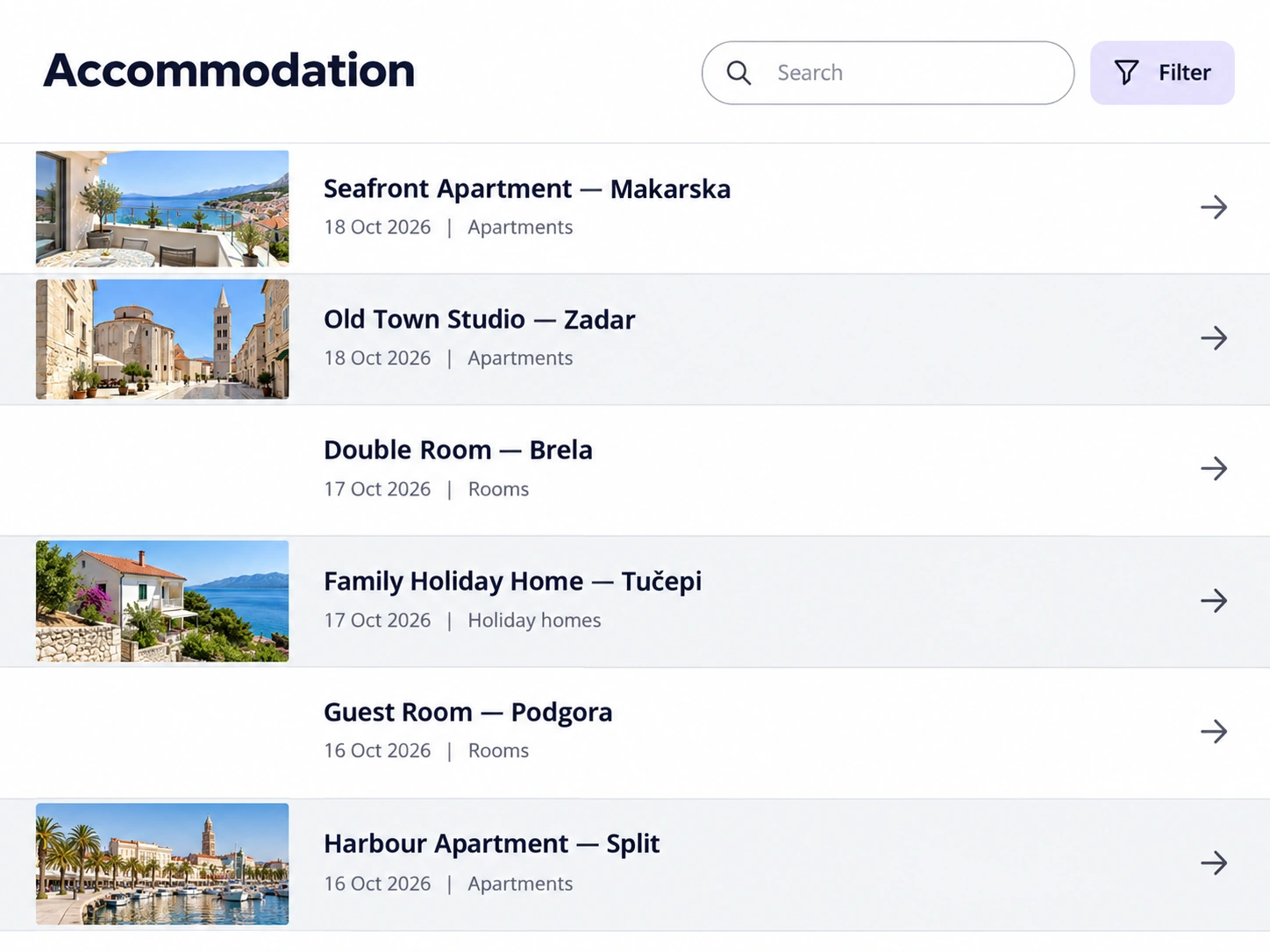Focus the Search input field
Viewport: 1270px width, 952px height.
888,73
